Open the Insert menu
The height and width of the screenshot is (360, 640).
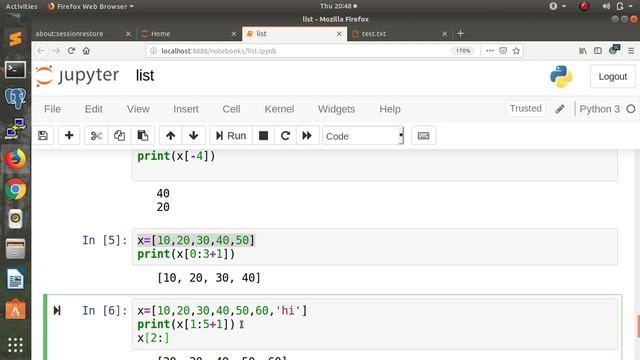point(186,109)
